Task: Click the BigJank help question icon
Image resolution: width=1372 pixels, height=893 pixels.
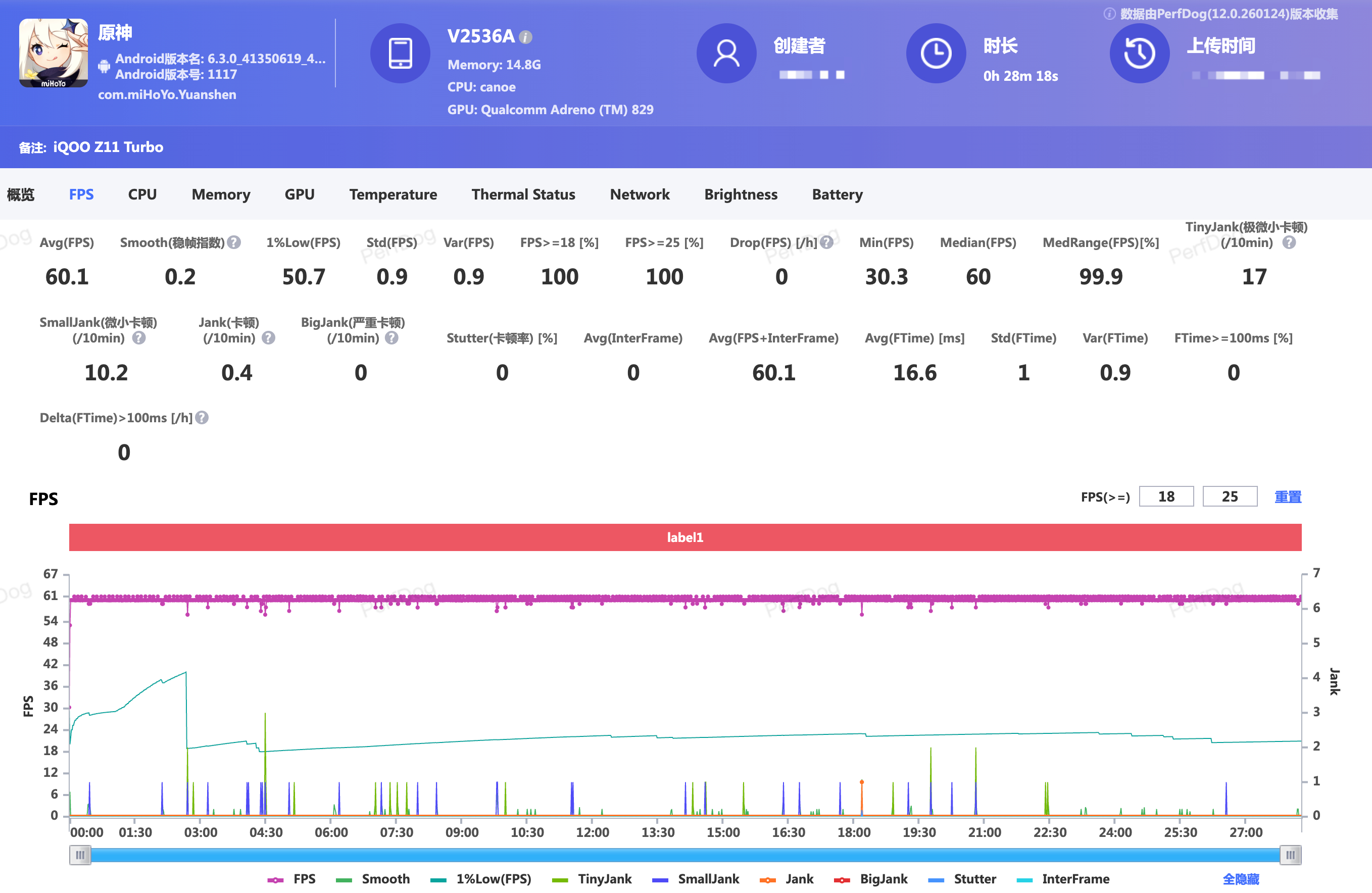Action: pos(391,338)
